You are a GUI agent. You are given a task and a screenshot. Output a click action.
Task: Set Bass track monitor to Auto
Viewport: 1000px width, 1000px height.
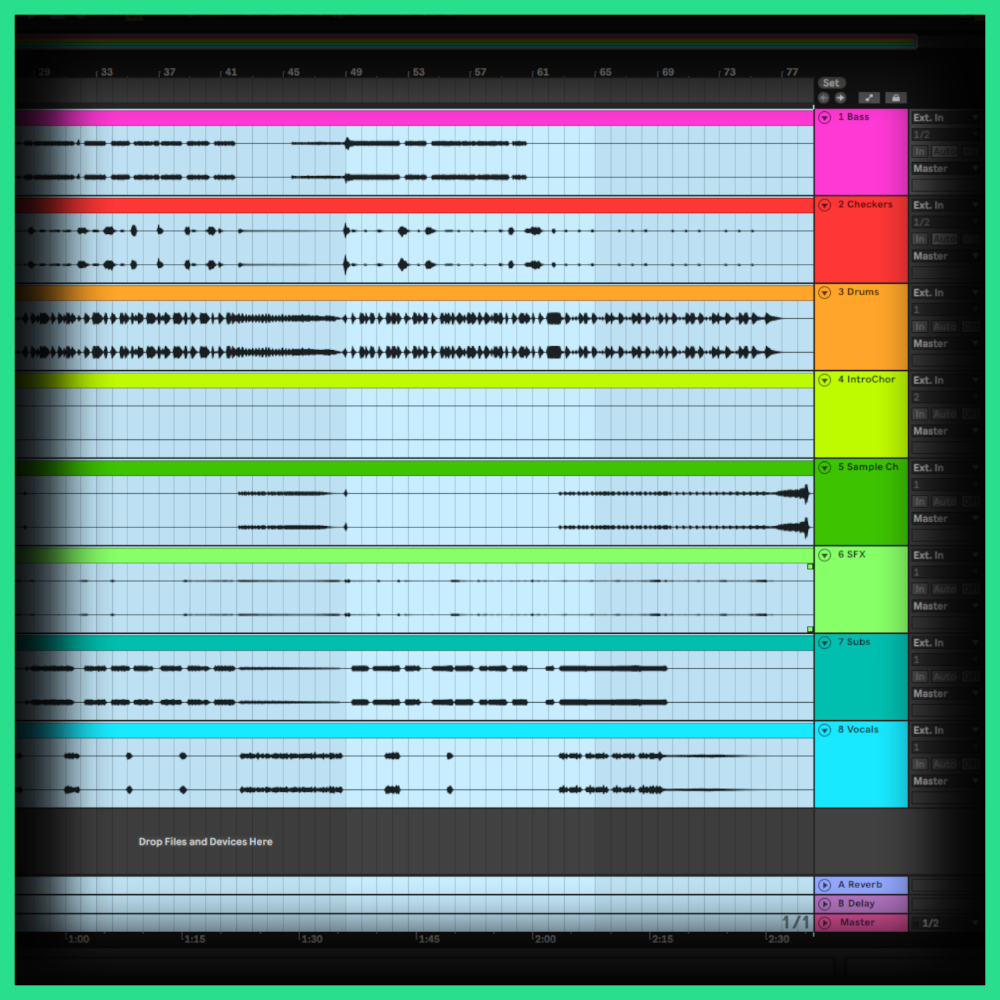coord(944,152)
